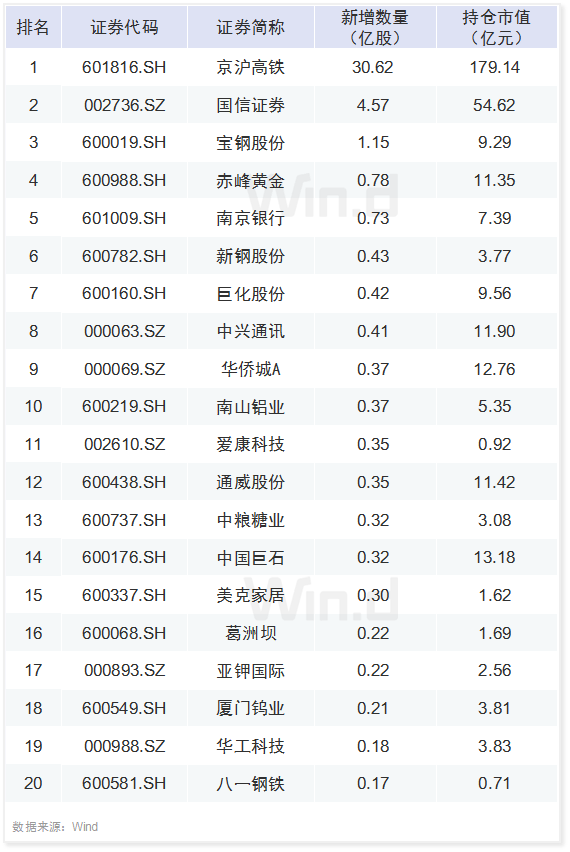Click the 证券简称 column header
Screen dimensions: 570x852
pos(250,27)
